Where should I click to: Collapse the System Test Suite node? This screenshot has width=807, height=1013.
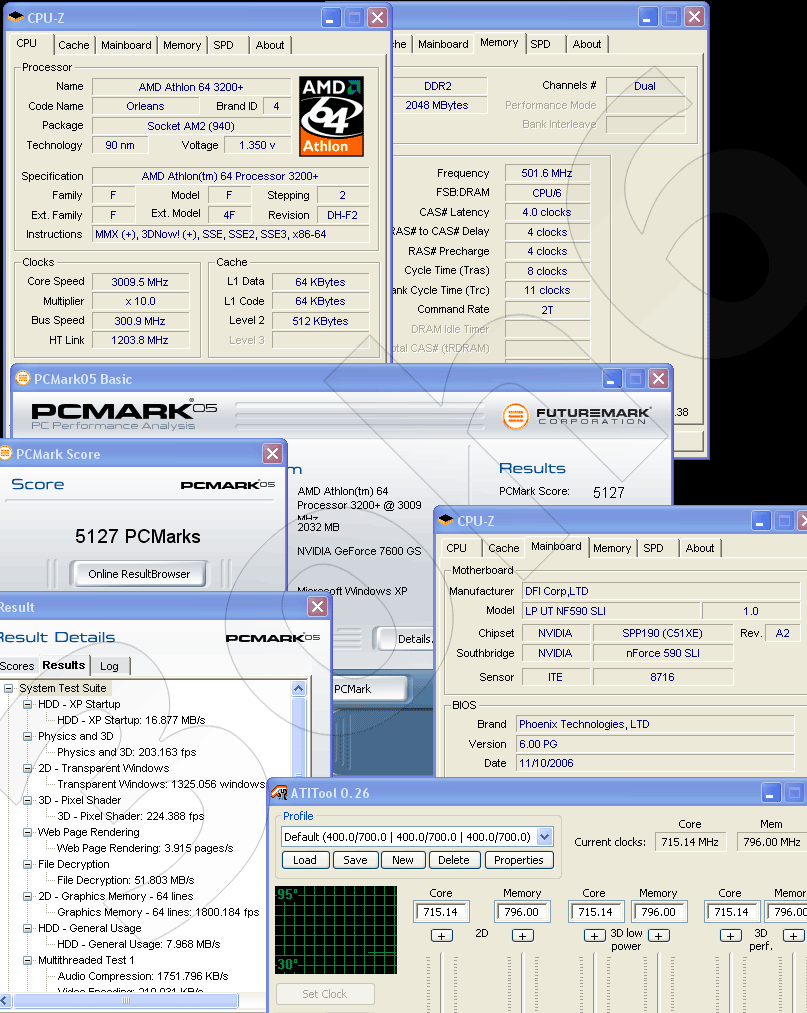pos(8,689)
